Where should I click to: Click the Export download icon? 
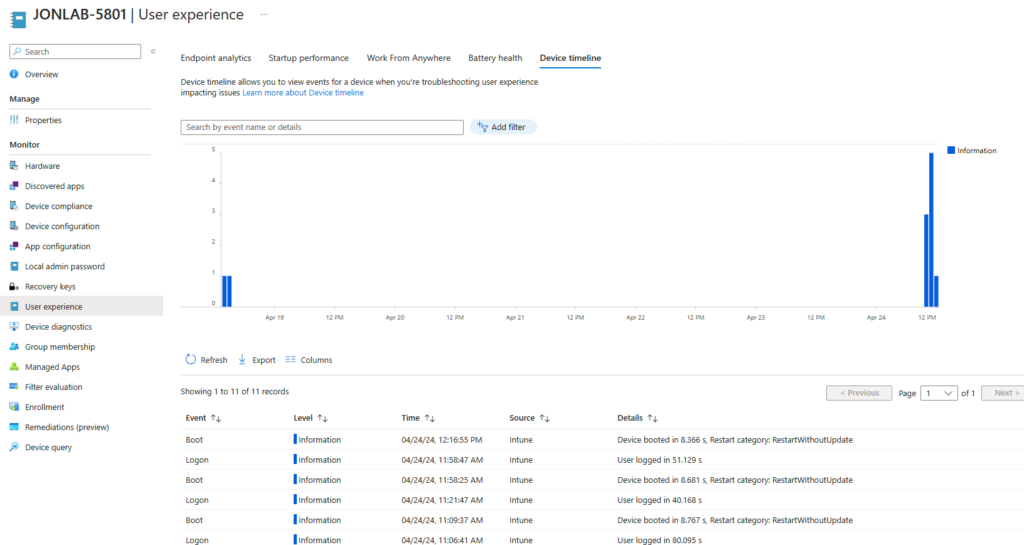[x=242, y=360]
